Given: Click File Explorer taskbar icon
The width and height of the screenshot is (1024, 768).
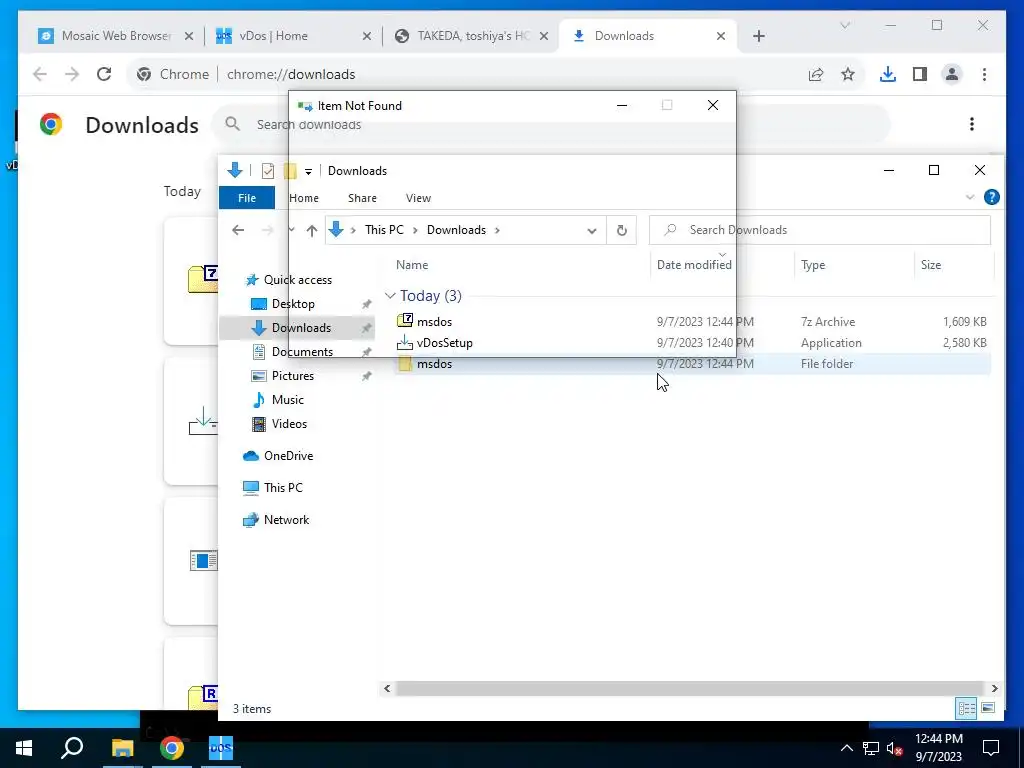Looking at the screenshot, I should coord(122,748).
